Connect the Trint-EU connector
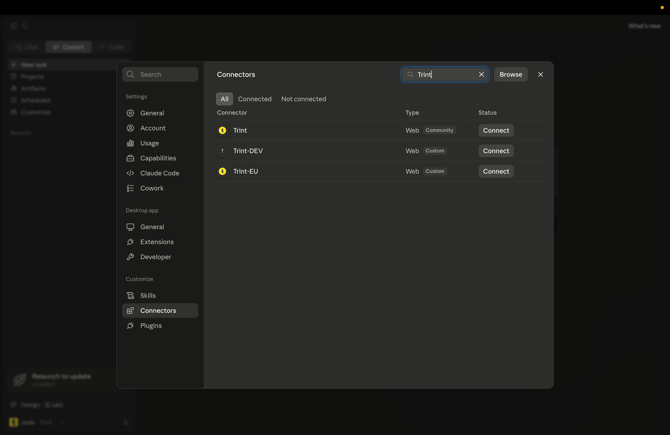Image resolution: width=670 pixels, height=435 pixels. [496, 171]
